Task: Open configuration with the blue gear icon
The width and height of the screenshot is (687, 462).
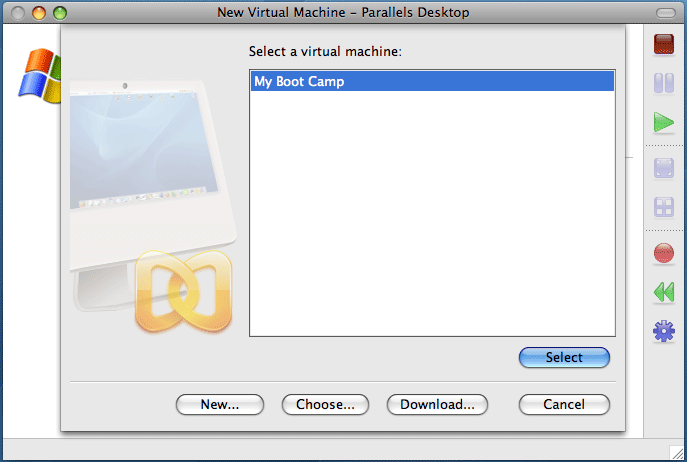Action: [x=664, y=331]
